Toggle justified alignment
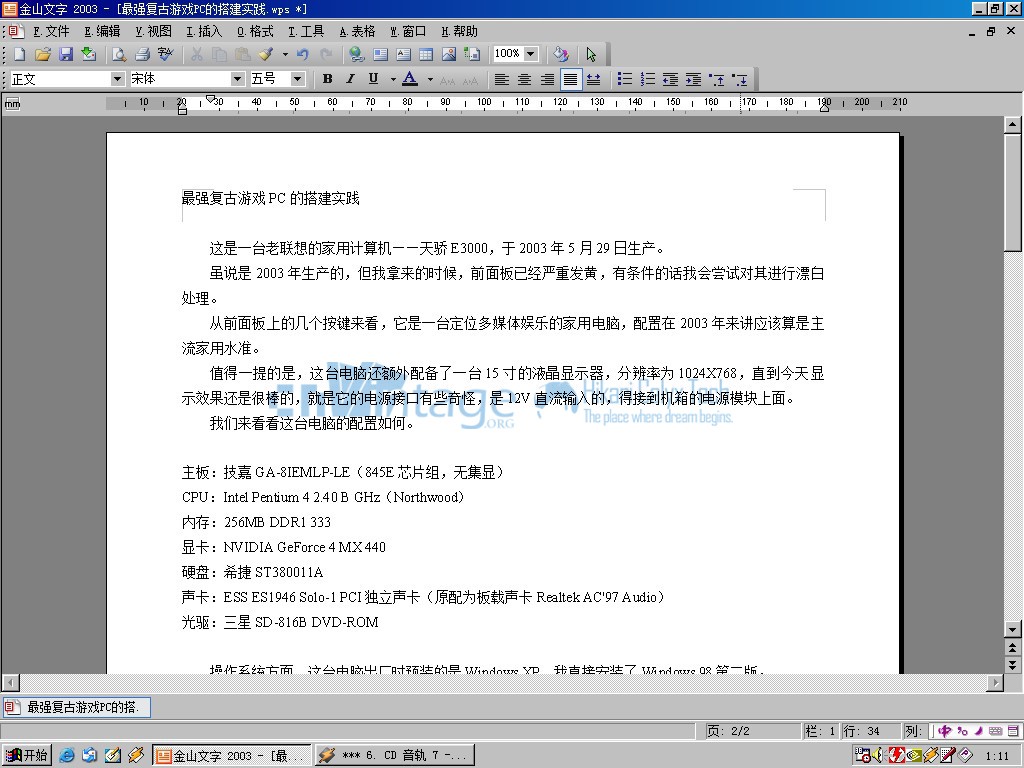This screenshot has width=1024, height=768. [570, 79]
